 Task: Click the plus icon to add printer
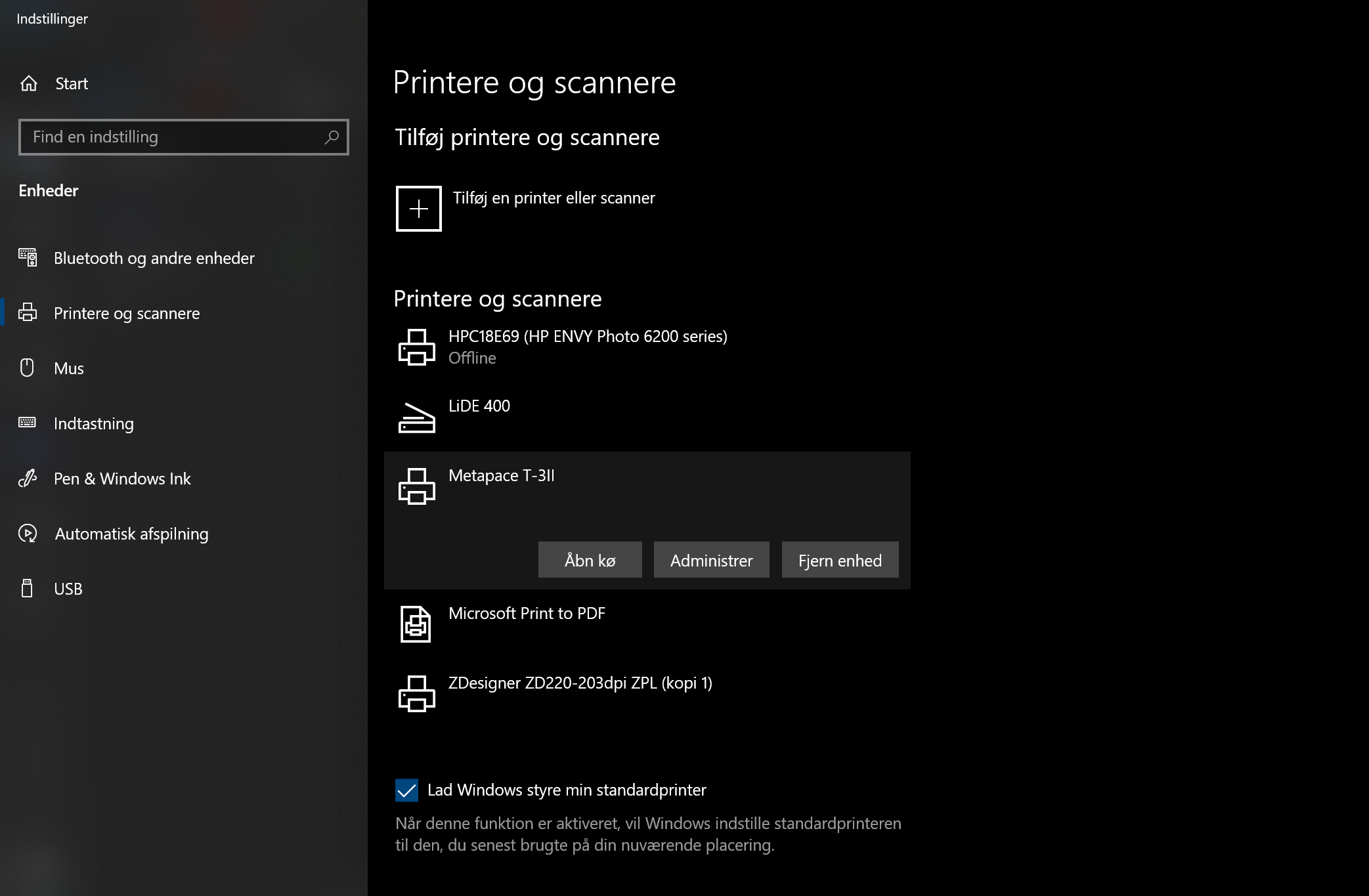pos(419,209)
